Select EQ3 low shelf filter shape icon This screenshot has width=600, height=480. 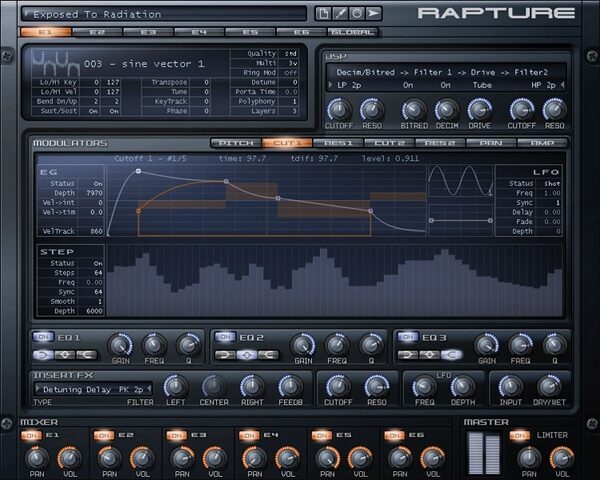408,355
